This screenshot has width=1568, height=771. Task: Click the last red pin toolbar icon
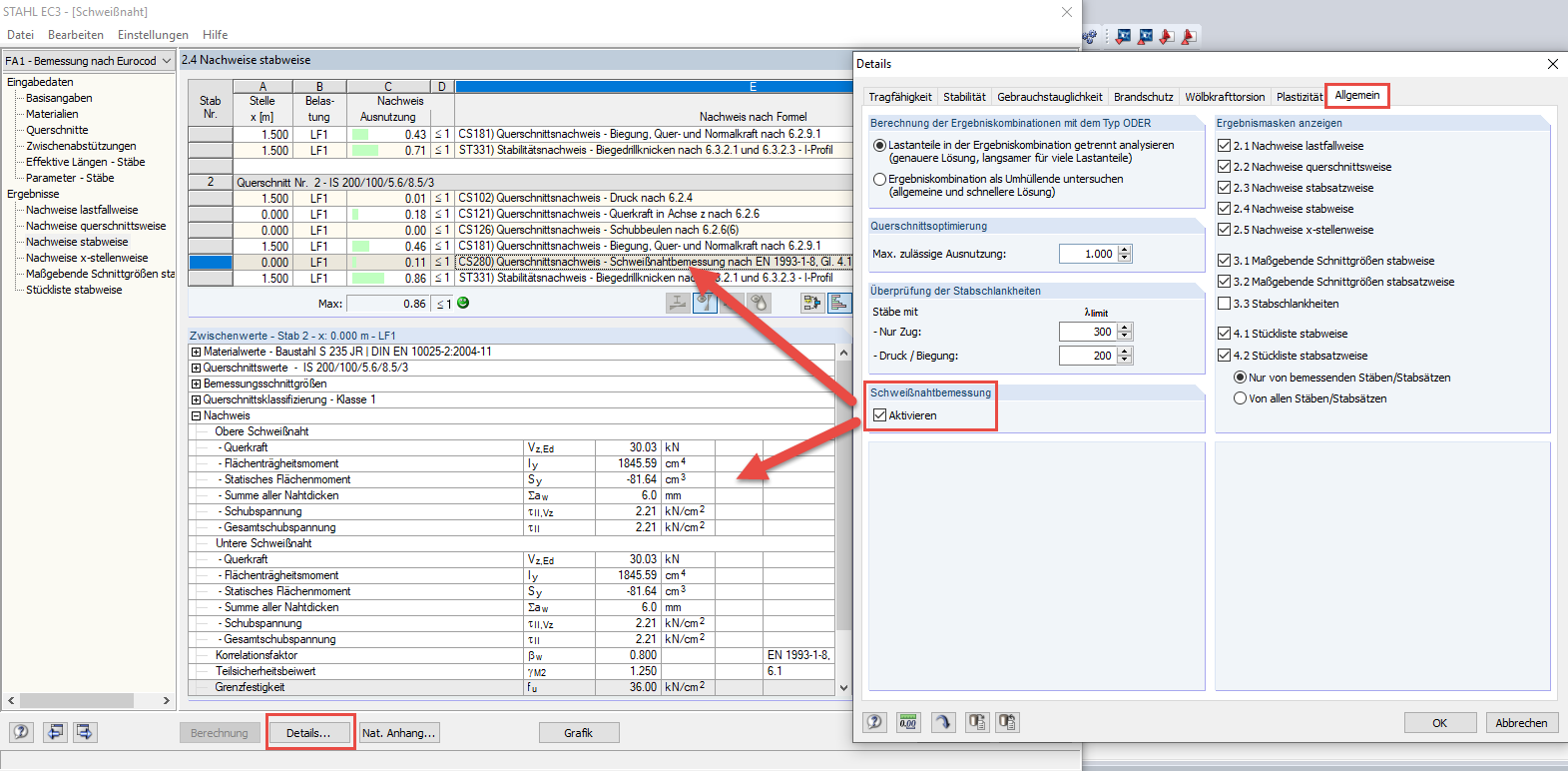[1188, 37]
